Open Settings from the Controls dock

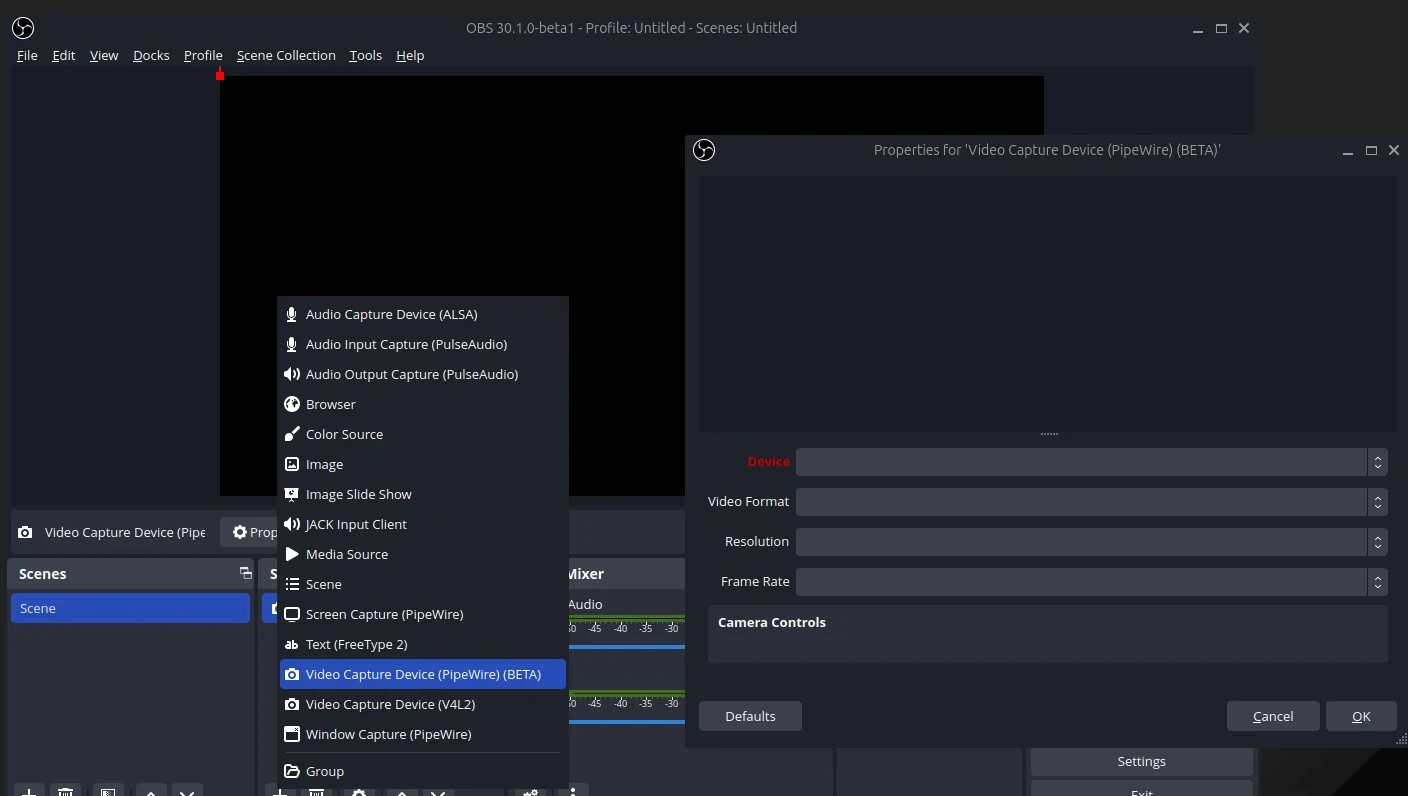(1141, 761)
